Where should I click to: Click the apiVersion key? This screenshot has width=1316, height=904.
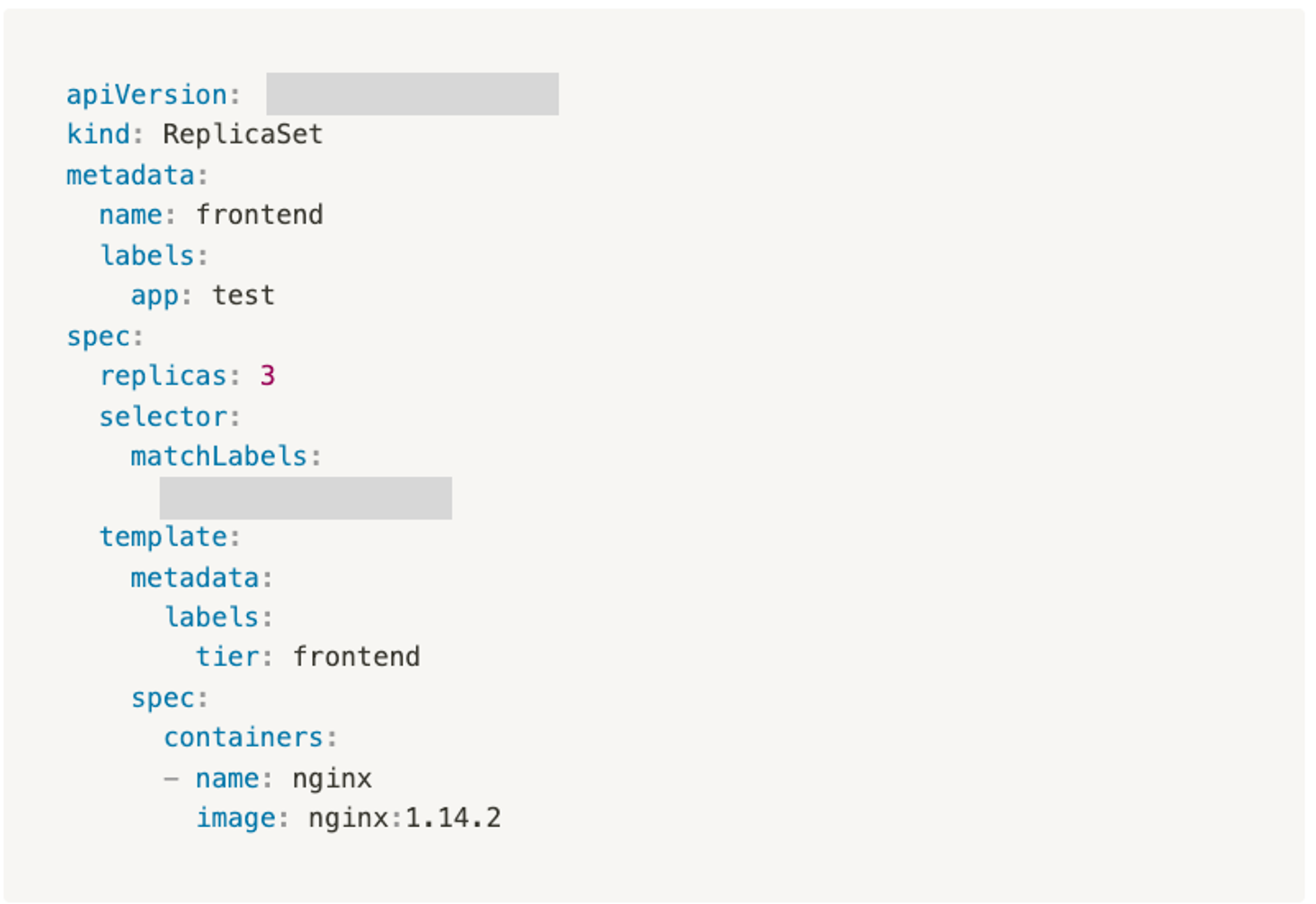coord(146,95)
